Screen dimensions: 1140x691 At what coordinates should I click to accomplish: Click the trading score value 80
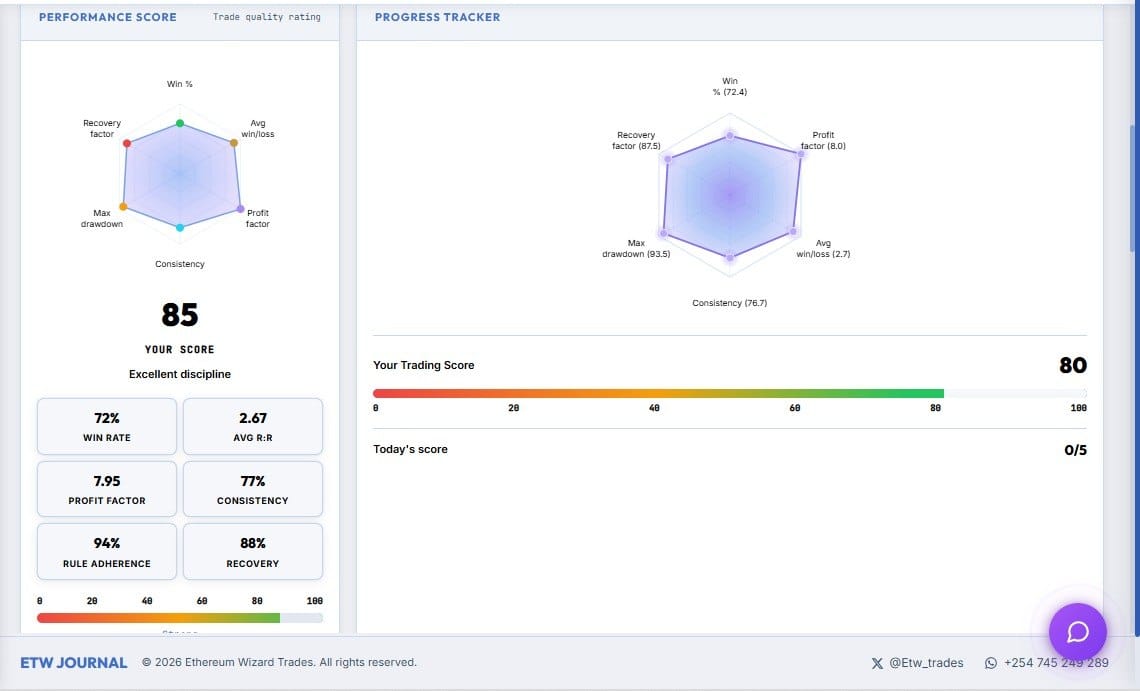pyautogui.click(x=1073, y=365)
